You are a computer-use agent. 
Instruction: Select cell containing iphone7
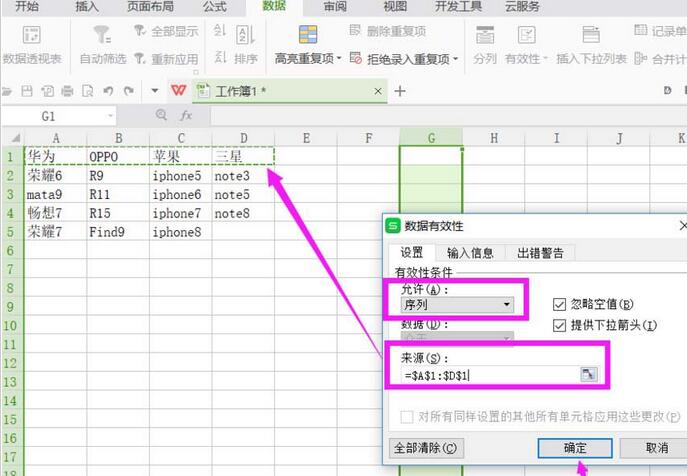pyautogui.click(x=181, y=213)
